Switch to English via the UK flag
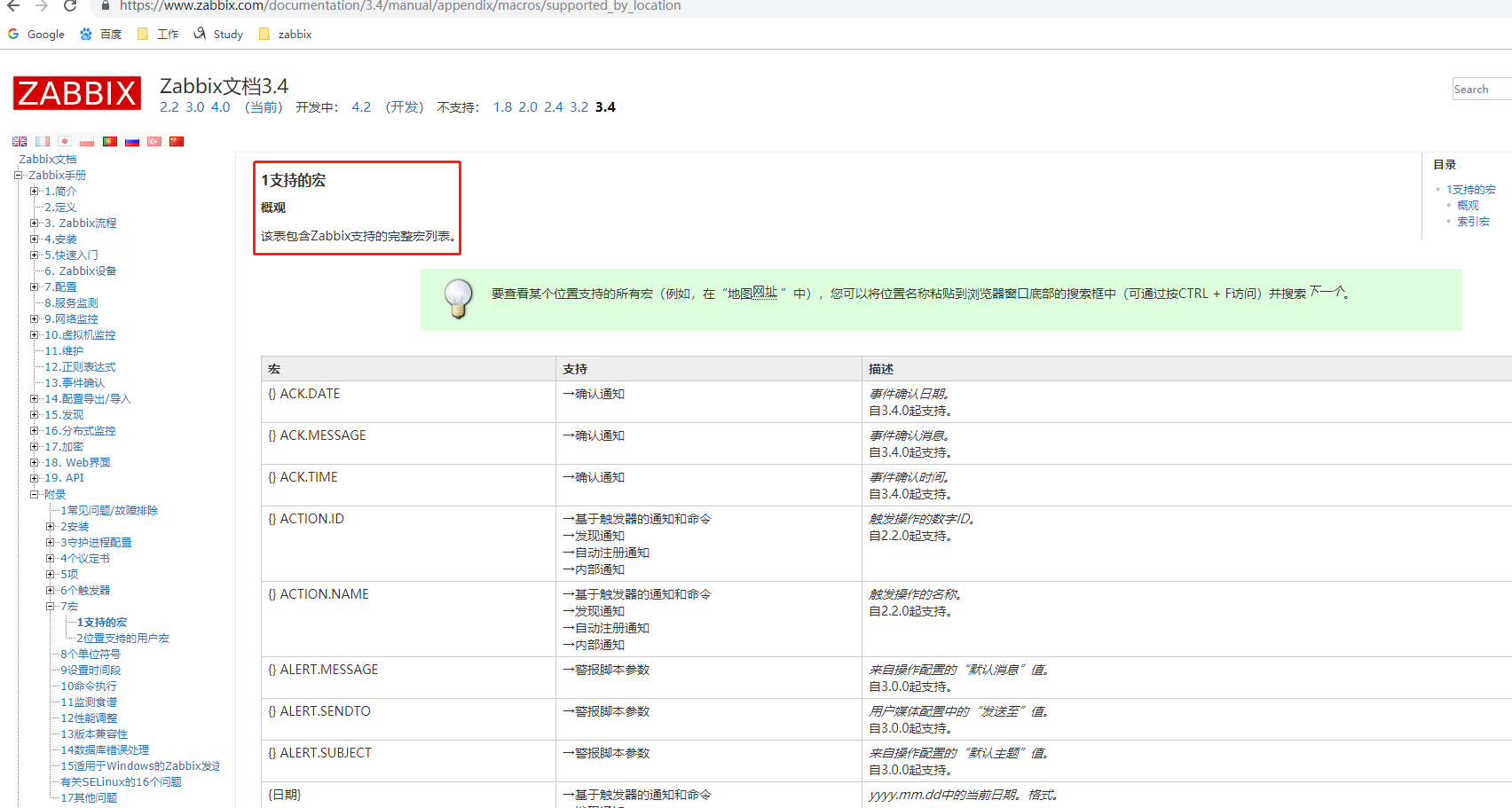The image size is (1512, 808). [x=20, y=141]
